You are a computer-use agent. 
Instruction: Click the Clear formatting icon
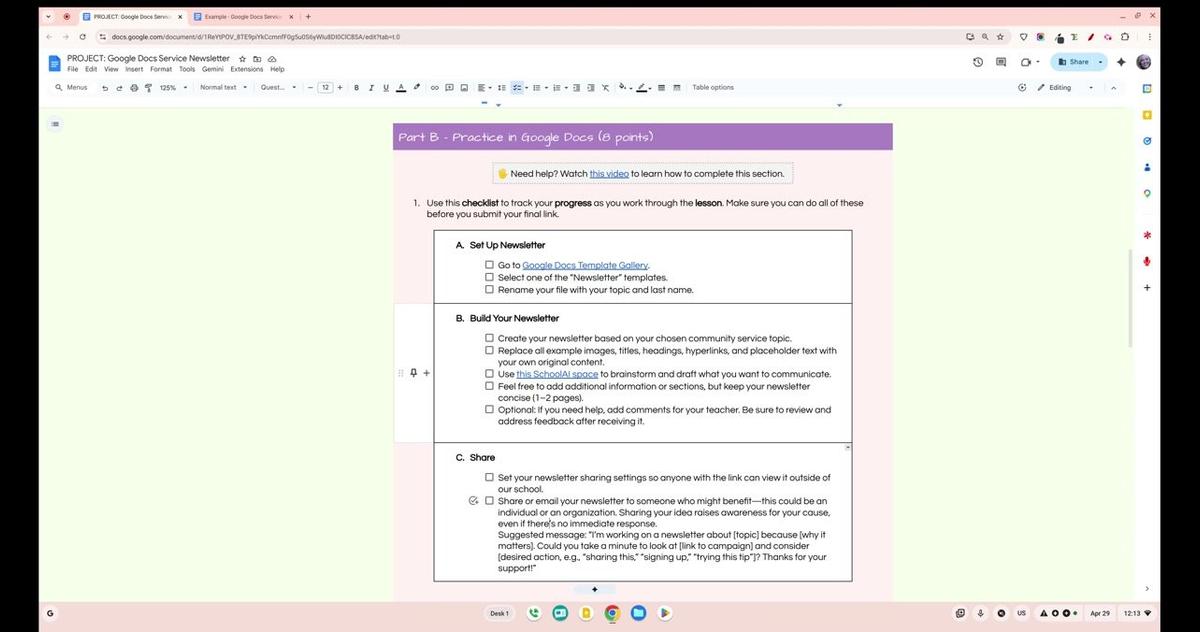tap(605, 88)
